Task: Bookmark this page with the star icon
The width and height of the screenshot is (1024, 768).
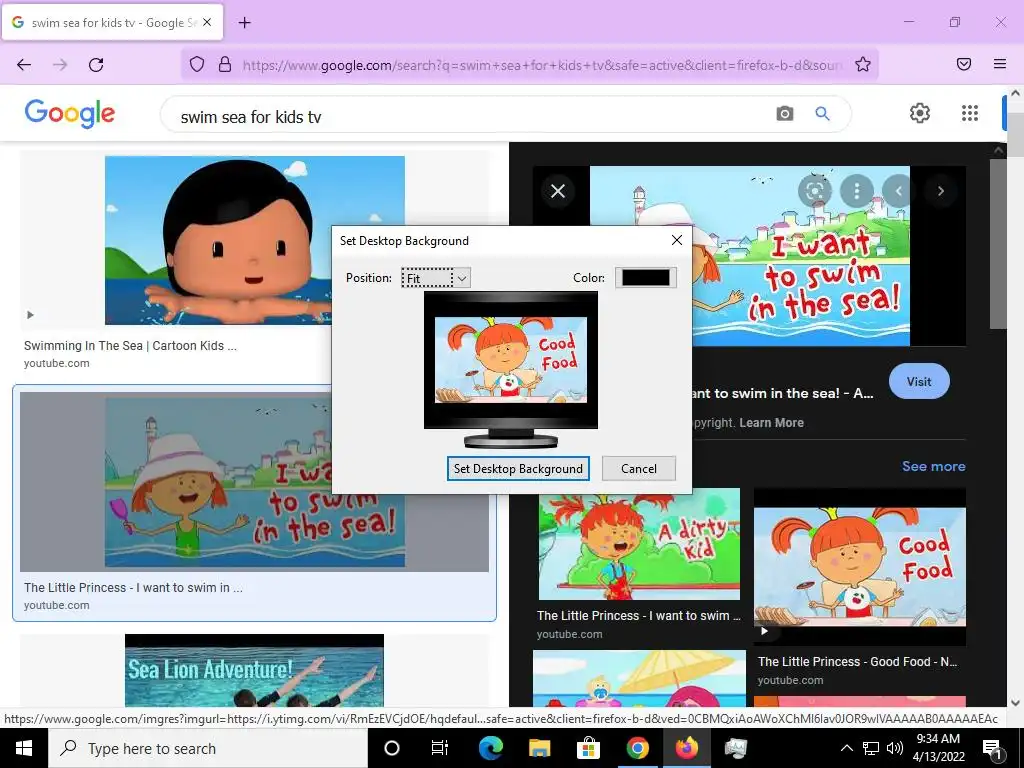Action: (863, 64)
